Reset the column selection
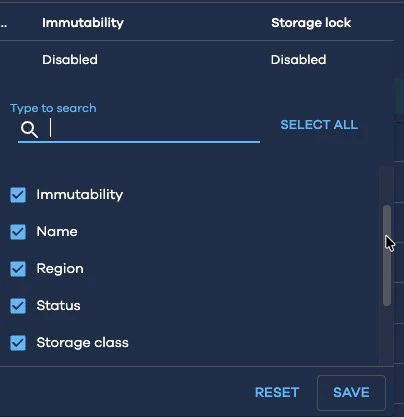The height and width of the screenshot is (417, 404). [277, 392]
